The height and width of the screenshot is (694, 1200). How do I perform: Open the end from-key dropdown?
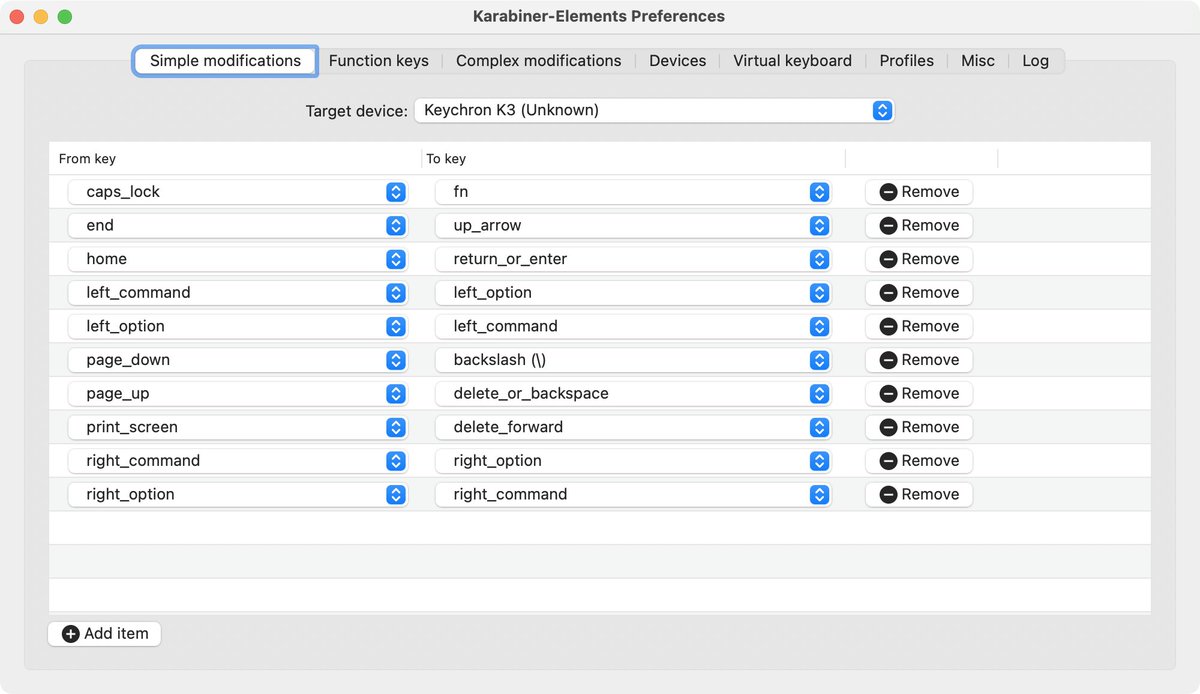pos(238,225)
